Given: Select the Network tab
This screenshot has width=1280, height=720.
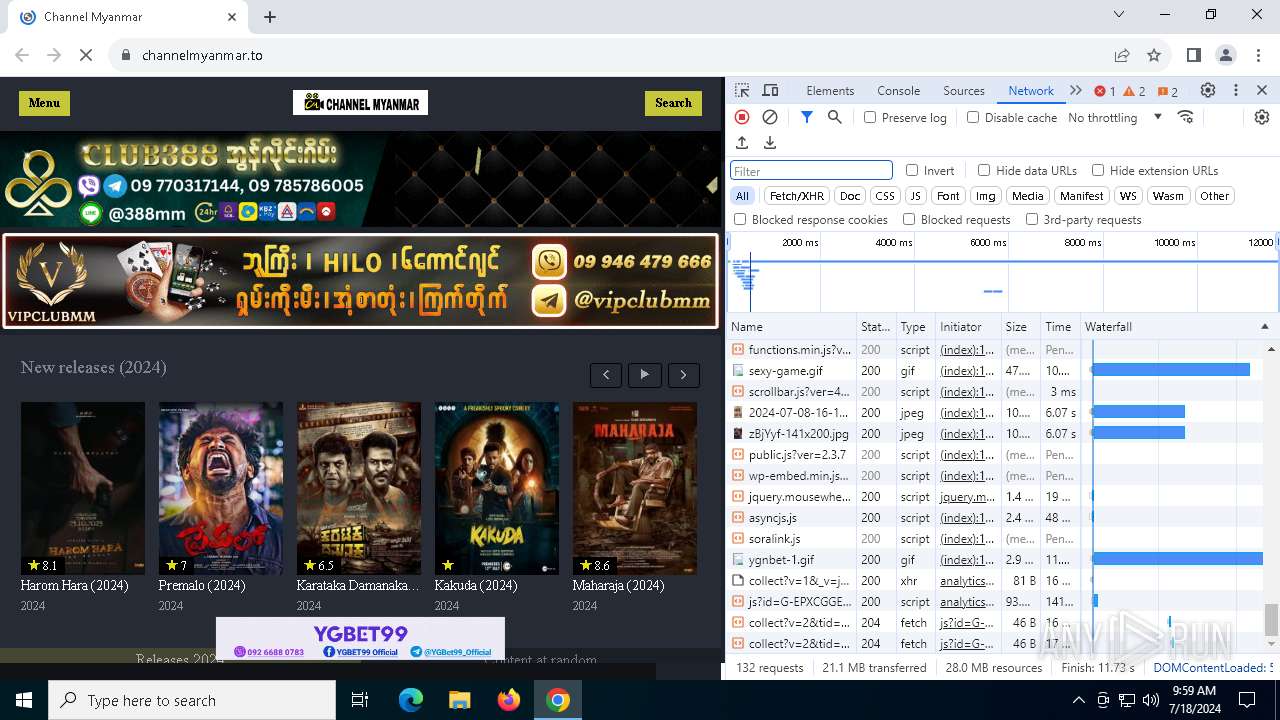Looking at the screenshot, I should pos(1031,90).
